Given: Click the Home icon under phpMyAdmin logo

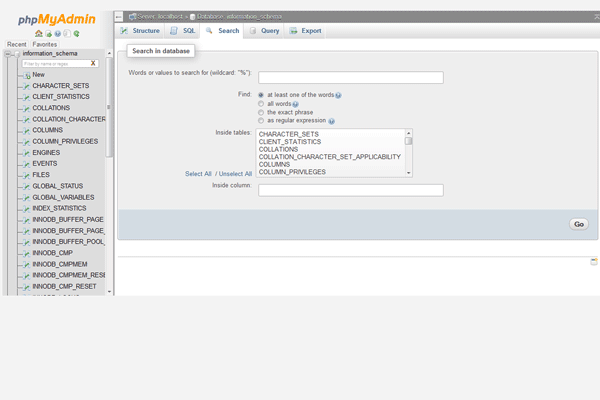Looking at the screenshot, I should point(38,34).
